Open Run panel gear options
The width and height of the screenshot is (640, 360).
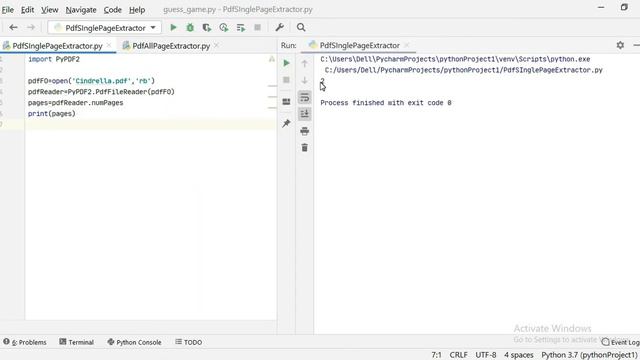[620, 45]
